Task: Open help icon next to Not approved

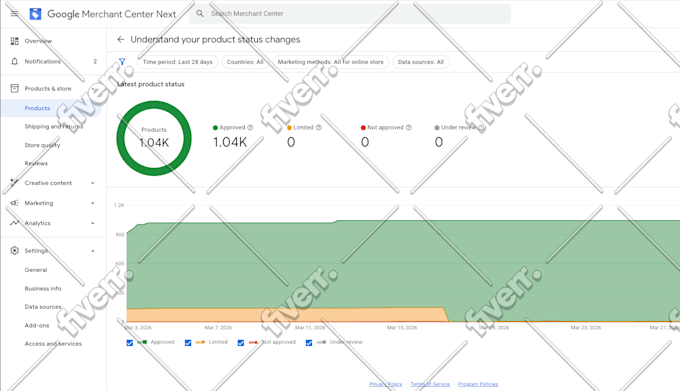Action: (x=409, y=127)
